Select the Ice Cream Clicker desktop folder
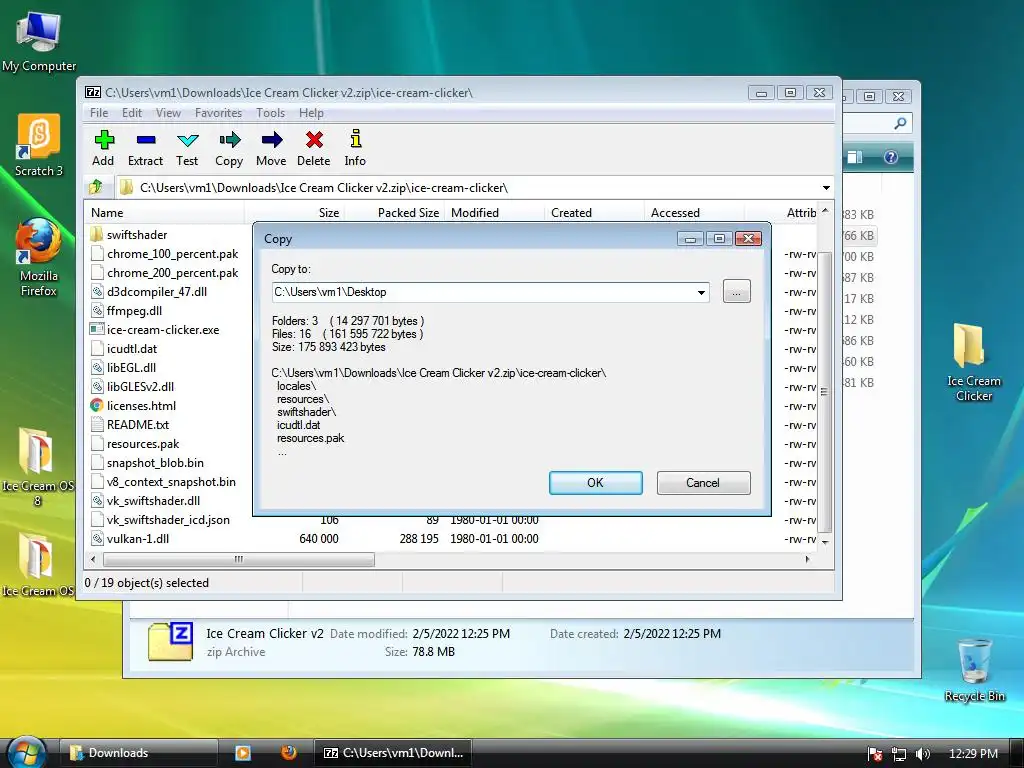 (974, 362)
